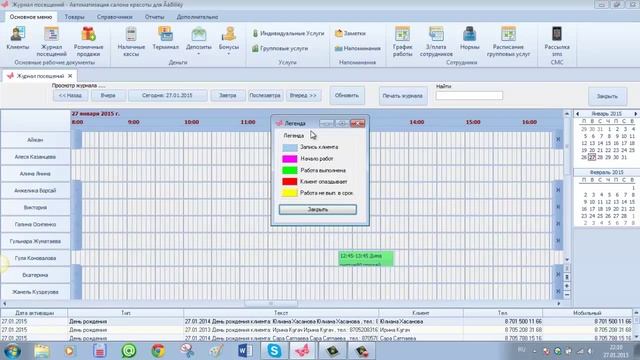Click the Дата активации column header

34,313
